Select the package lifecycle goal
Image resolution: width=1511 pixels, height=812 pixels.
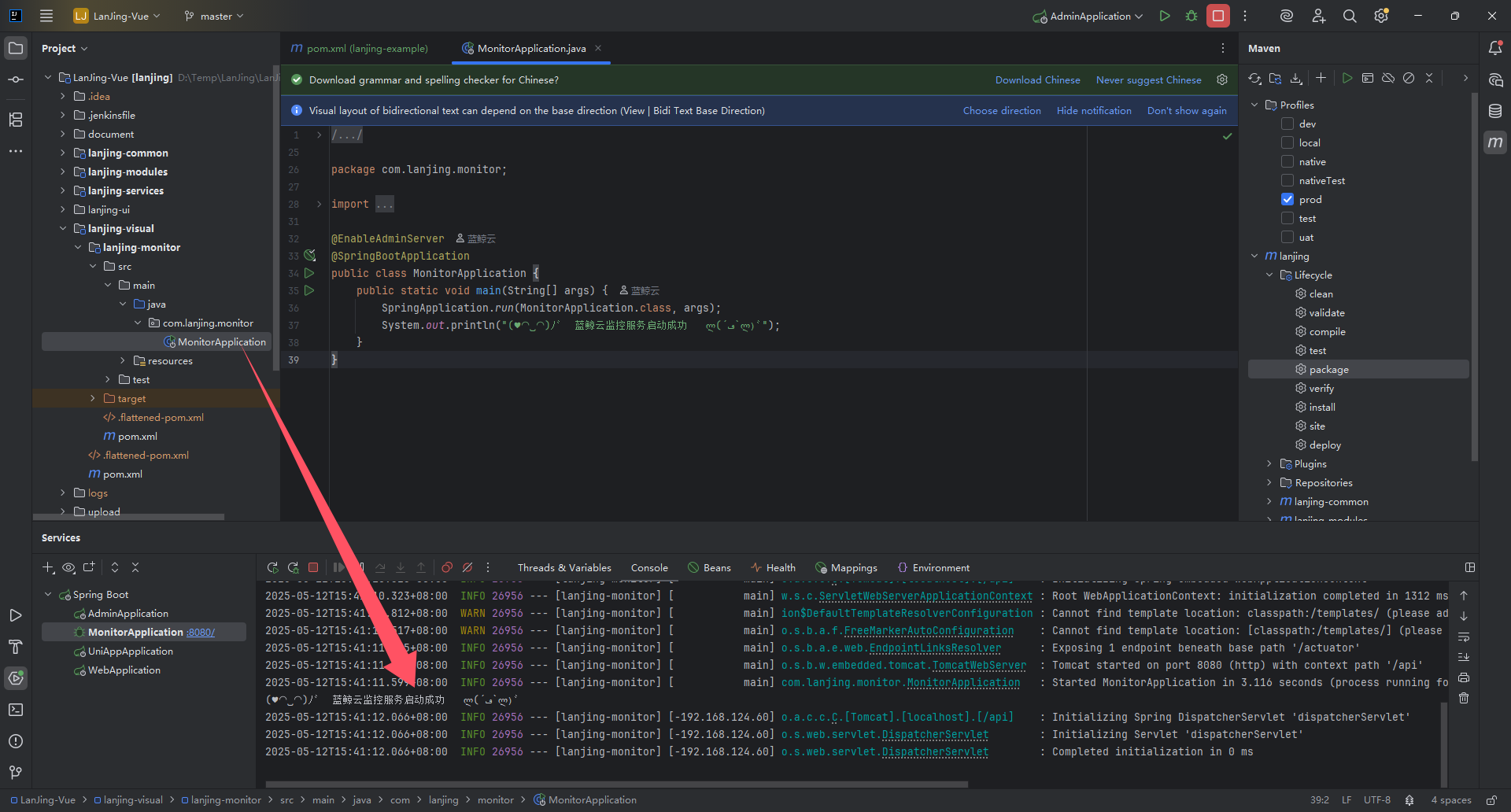tap(1358, 369)
